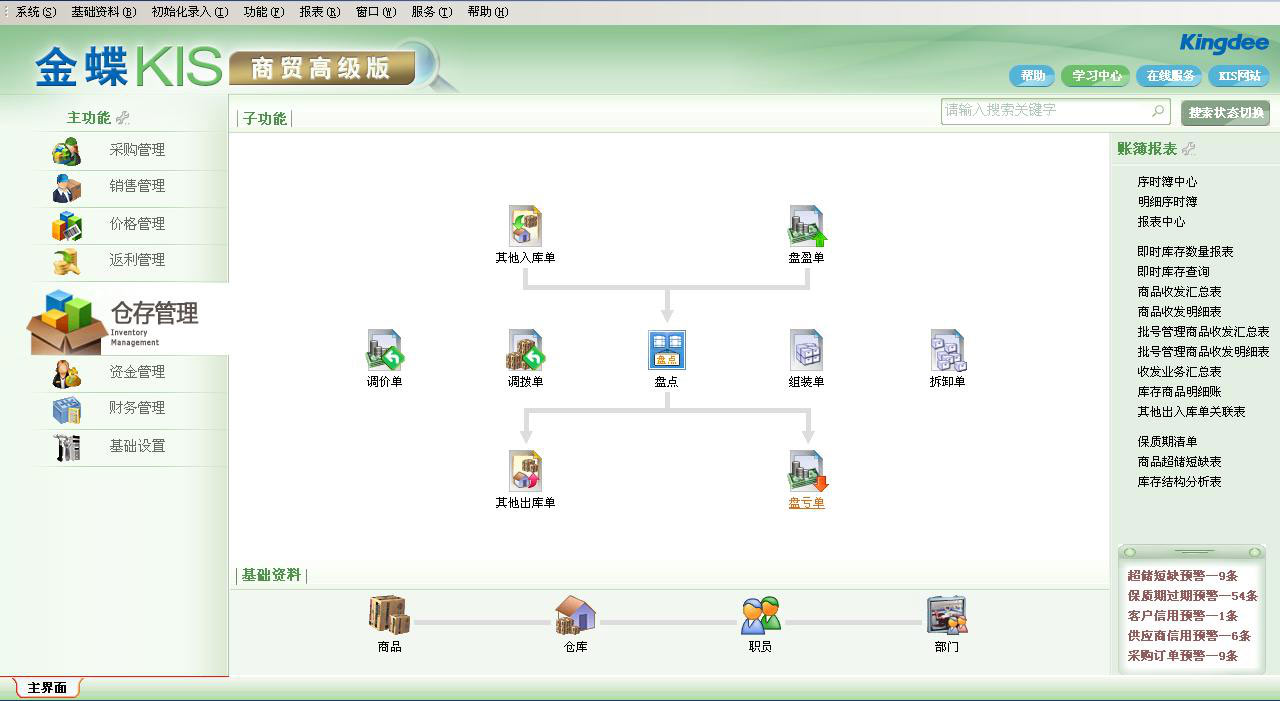This screenshot has width=1280, height=701.
Task: Open the 报表(R) menu
Action: [320, 12]
